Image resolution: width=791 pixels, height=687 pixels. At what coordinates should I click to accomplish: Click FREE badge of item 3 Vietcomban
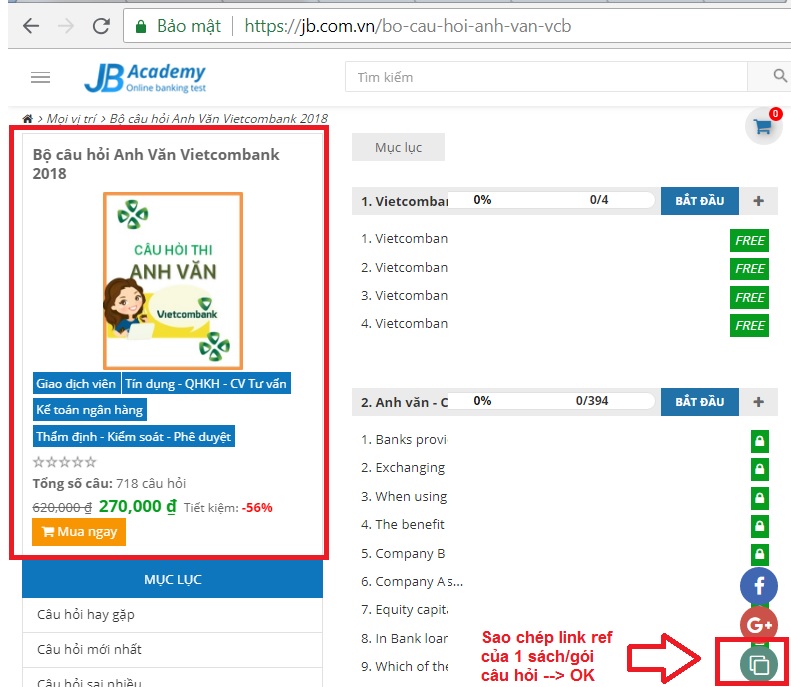pos(749,297)
